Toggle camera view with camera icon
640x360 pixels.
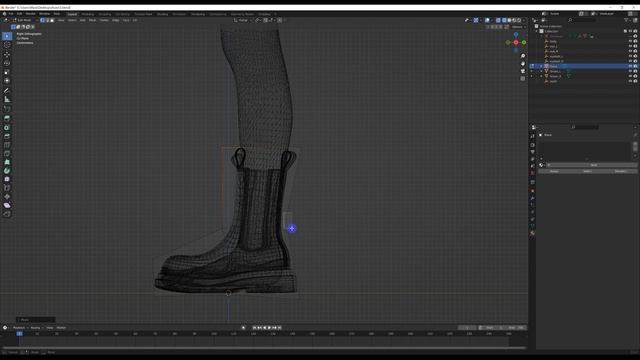coord(523,71)
